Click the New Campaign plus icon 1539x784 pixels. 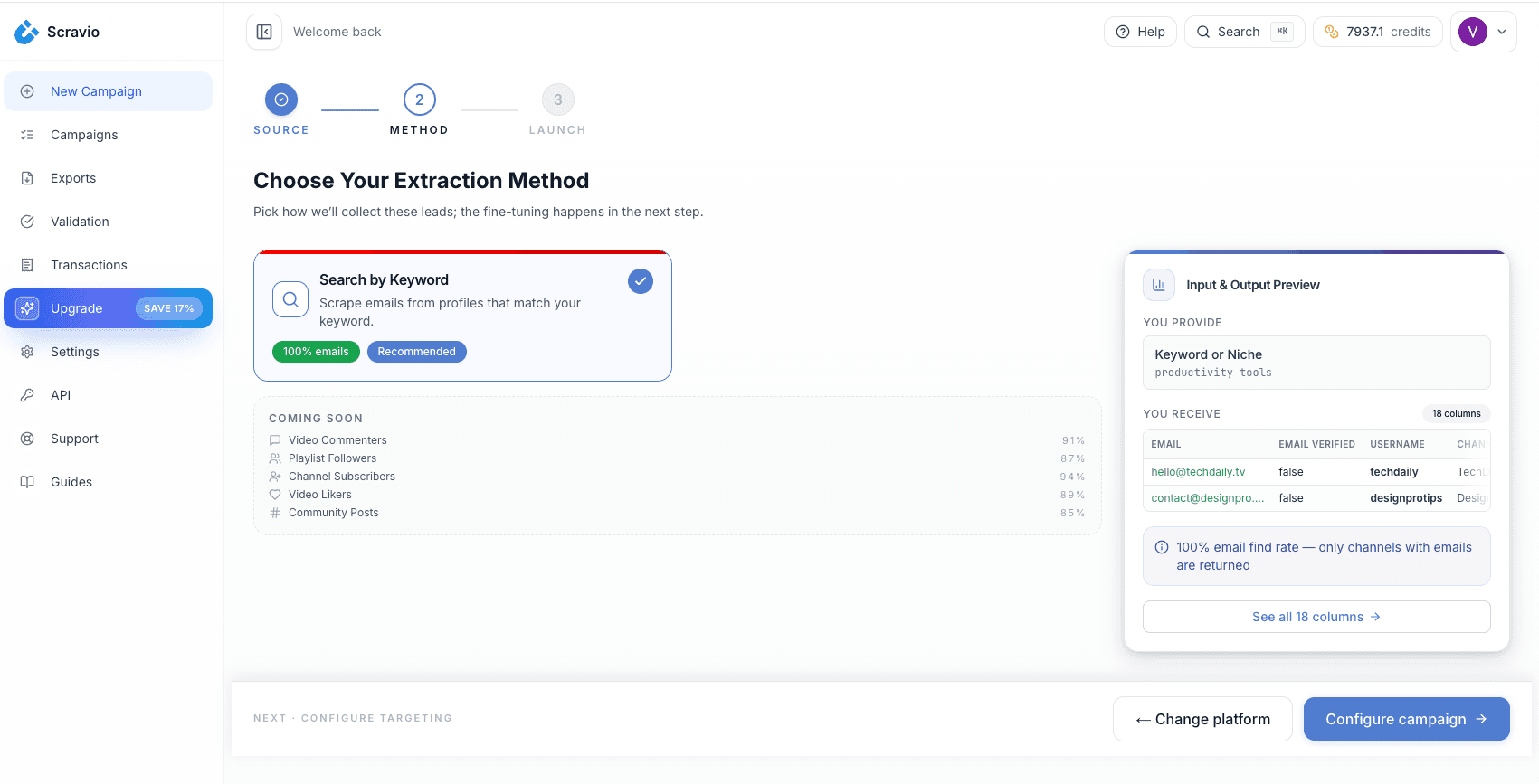click(x=27, y=91)
